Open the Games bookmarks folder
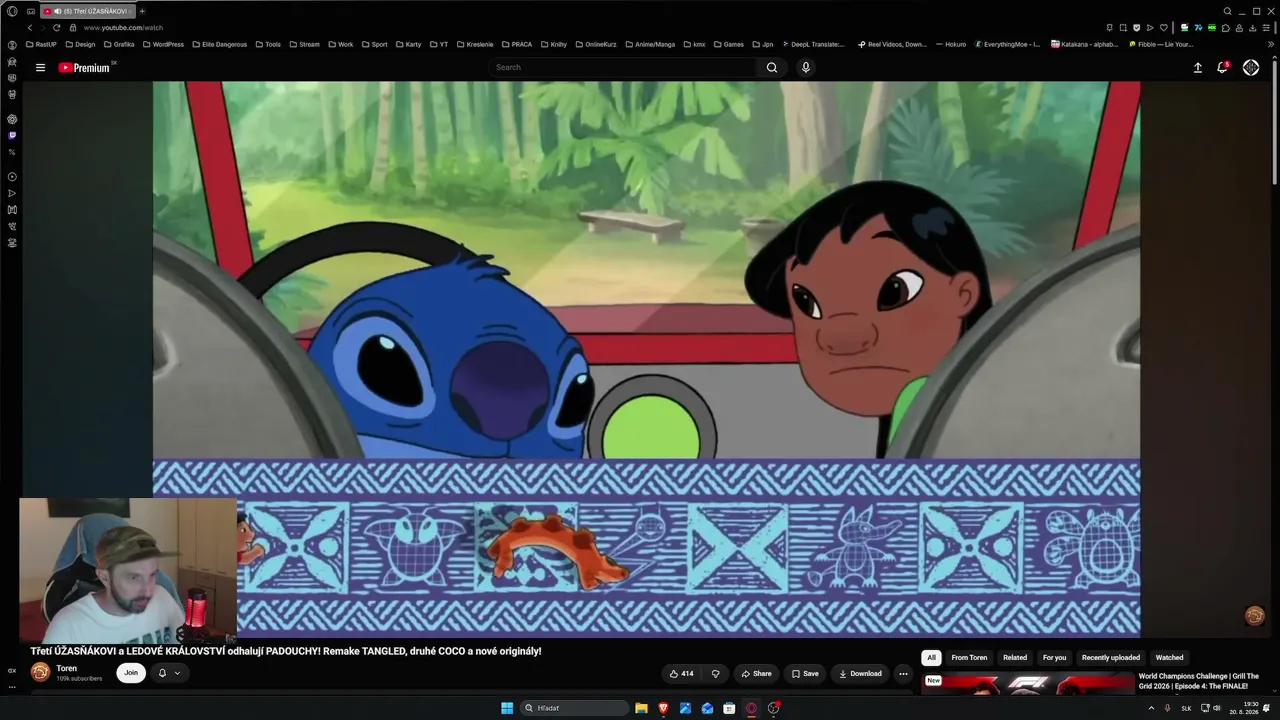 coord(728,44)
